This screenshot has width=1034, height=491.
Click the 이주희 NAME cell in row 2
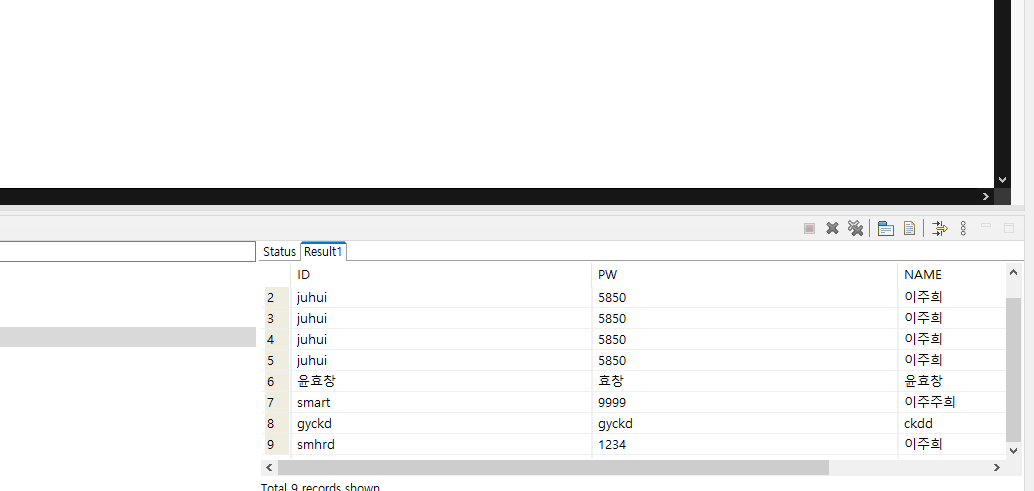point(951,297)
